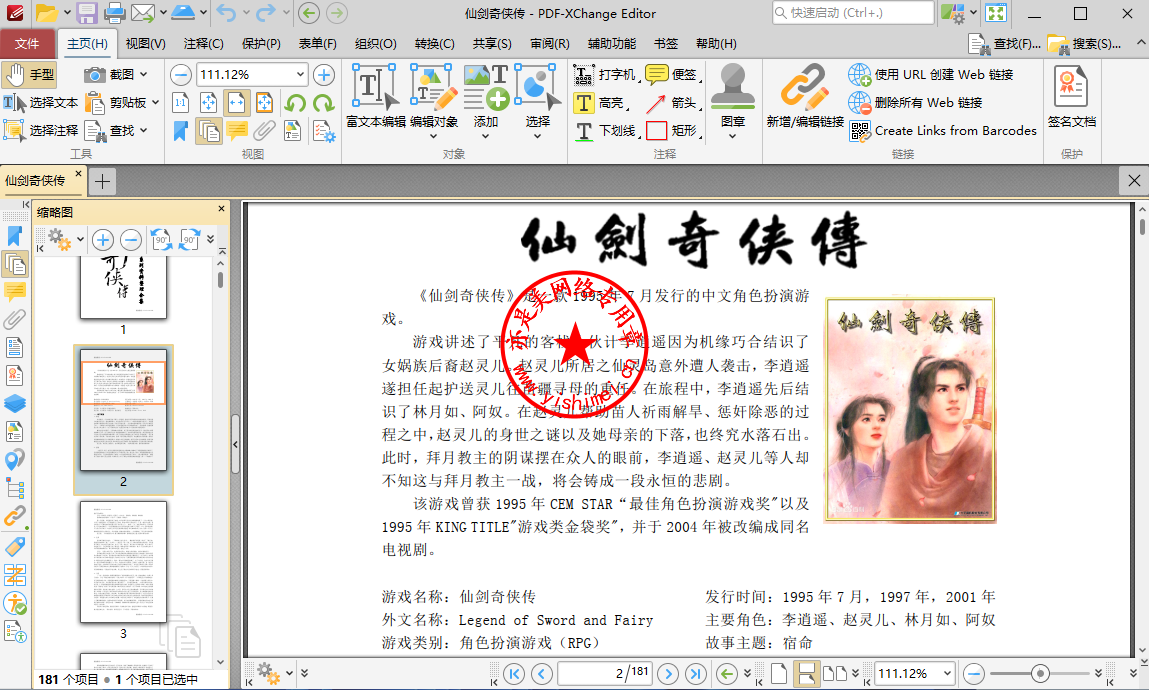Click the status bar zoom slider handle
Viewport: 1149px width, 690px height.
1040,673
